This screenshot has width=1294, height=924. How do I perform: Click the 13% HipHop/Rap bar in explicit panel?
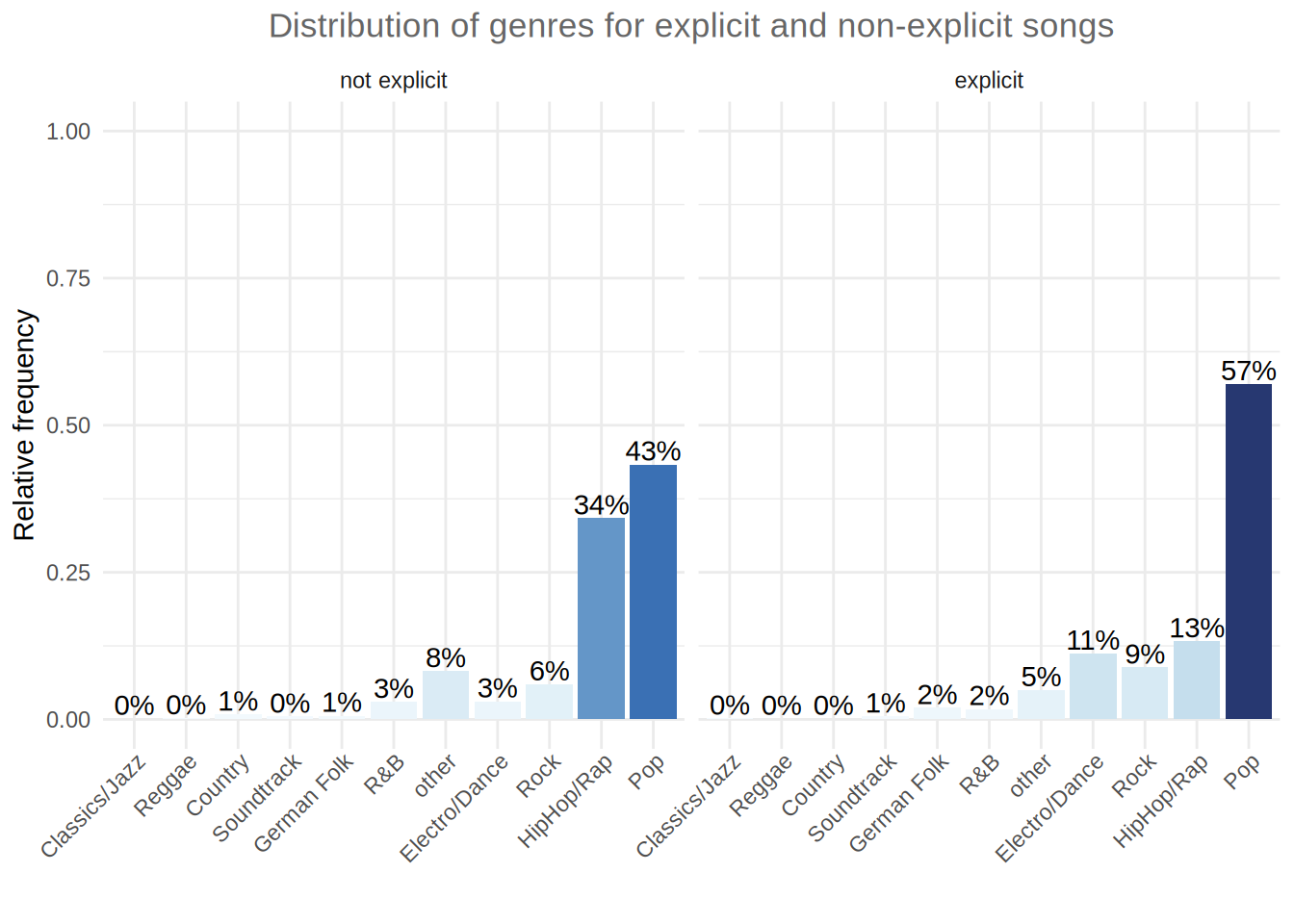[x=1196, y=680]
